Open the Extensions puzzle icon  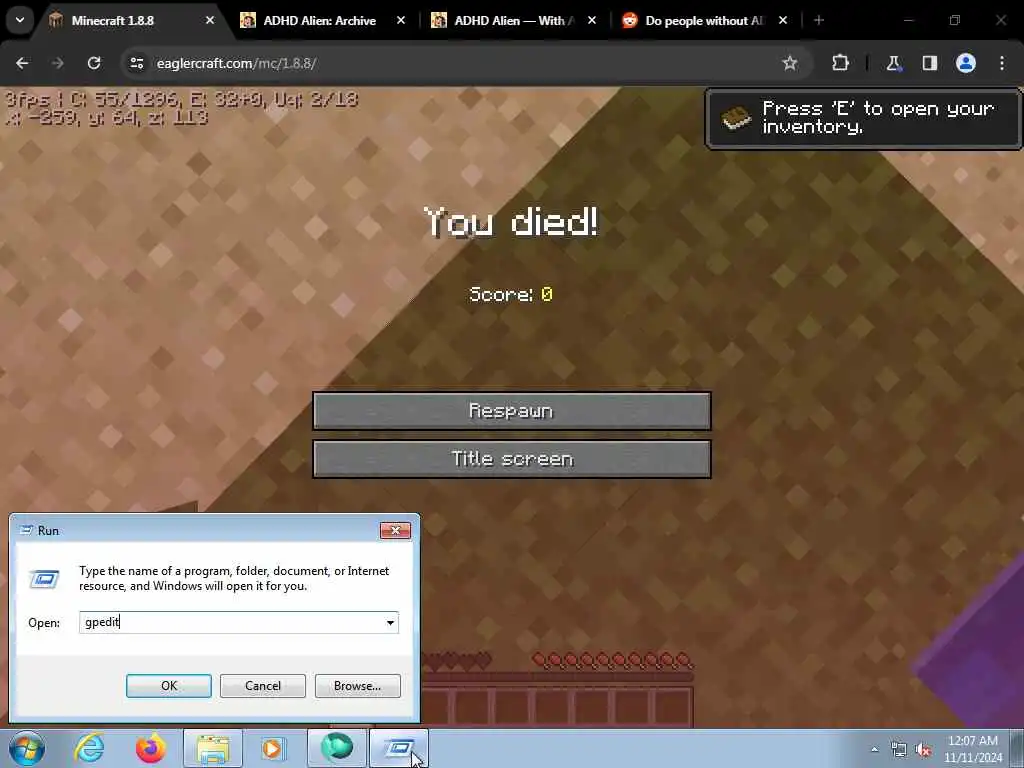click(x=840, y=63)
